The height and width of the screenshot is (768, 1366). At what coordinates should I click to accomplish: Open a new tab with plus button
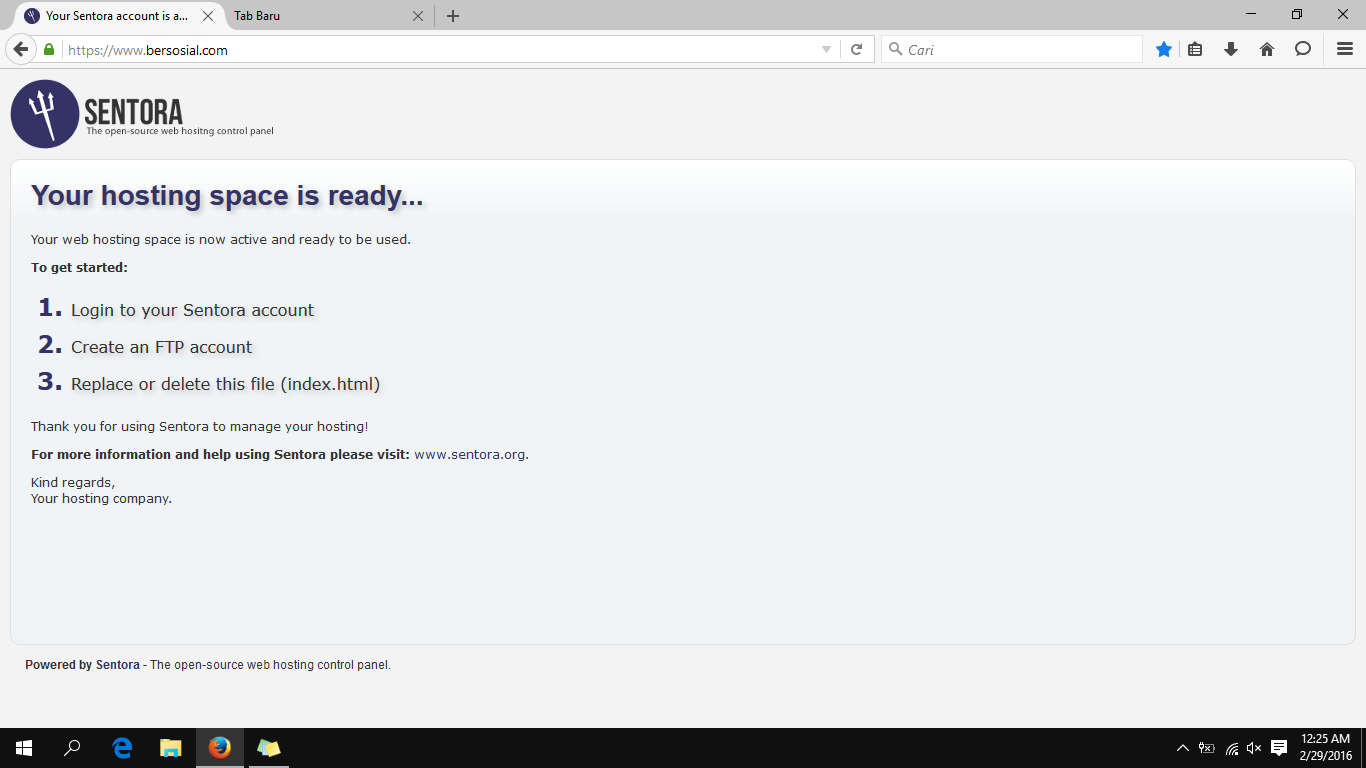point(453,16)
